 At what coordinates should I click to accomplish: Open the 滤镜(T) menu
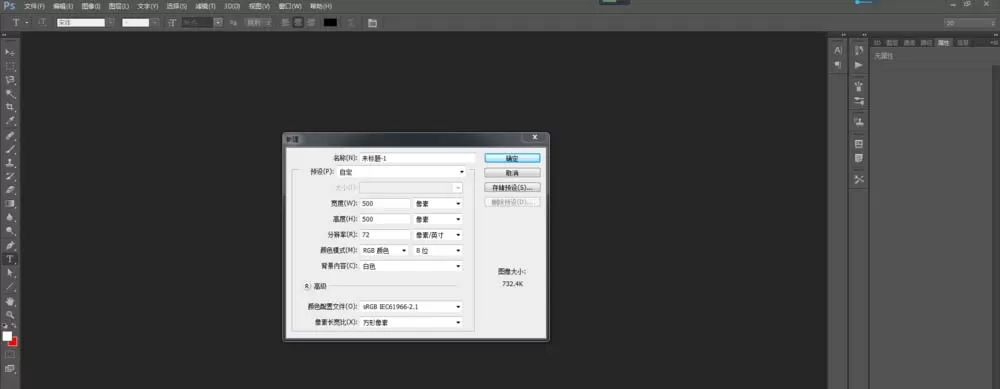pyautogui.click(x=204, y=6)
